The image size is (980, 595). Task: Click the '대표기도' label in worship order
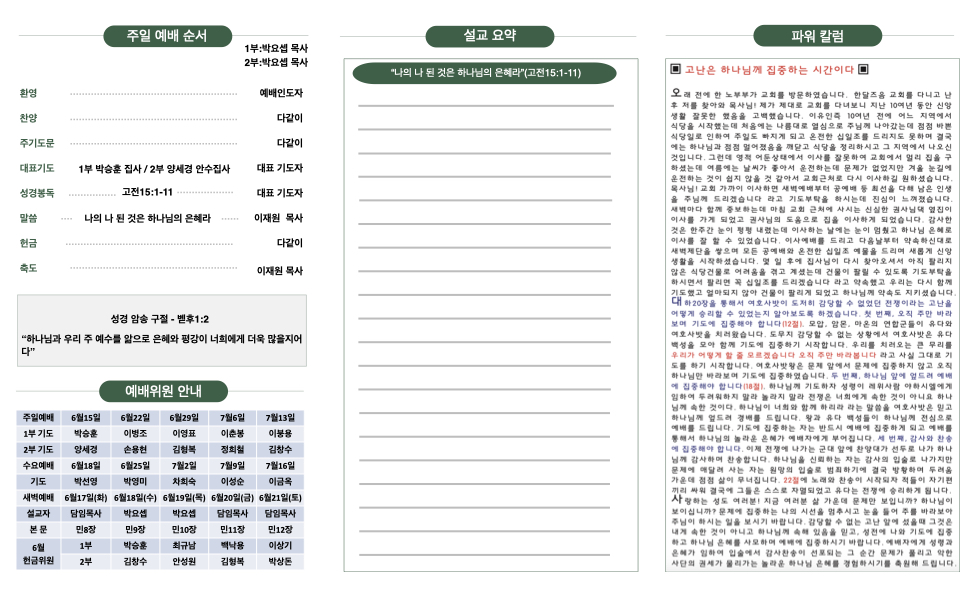pos(37,168)
